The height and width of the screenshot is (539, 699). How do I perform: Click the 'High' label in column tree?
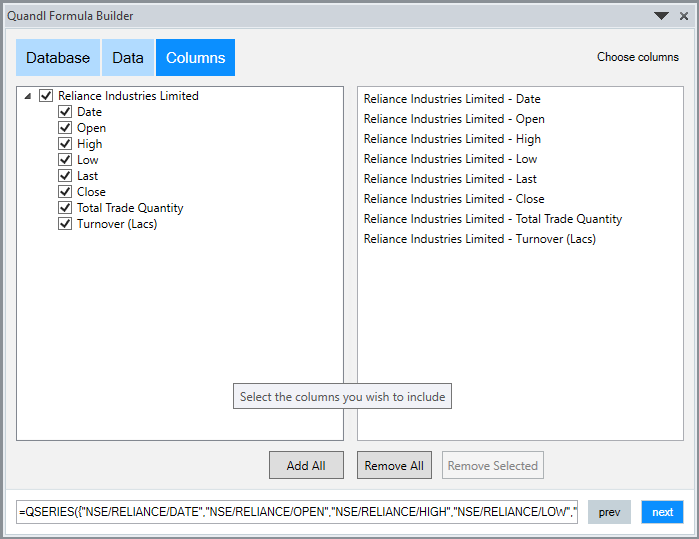90,144
